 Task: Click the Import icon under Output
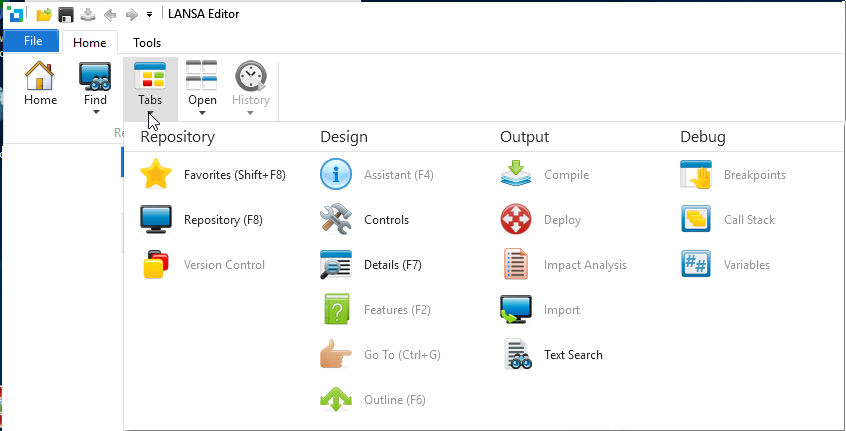coord(516,310)
